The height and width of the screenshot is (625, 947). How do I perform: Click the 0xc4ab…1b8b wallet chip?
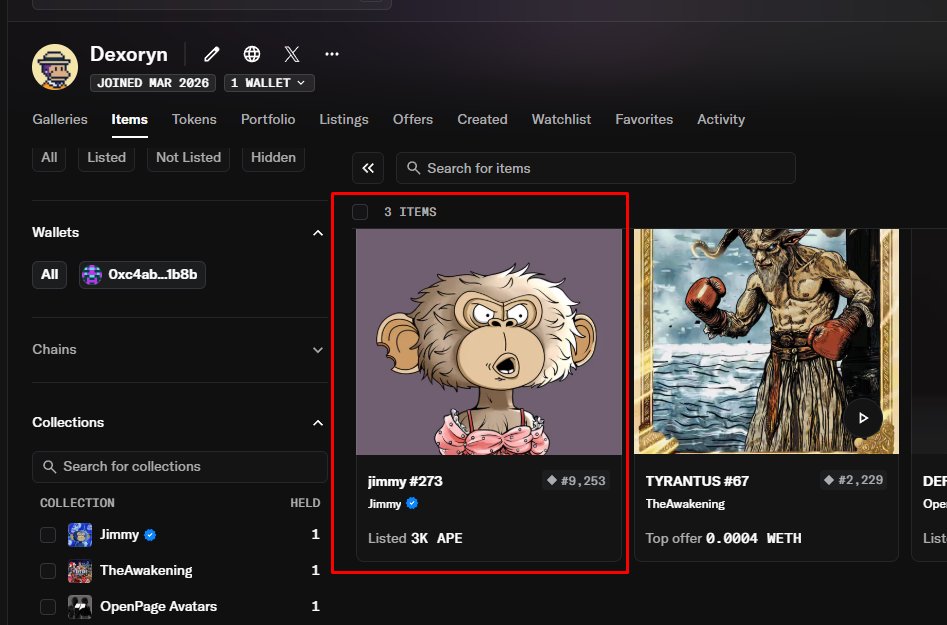tap(142, 275)
